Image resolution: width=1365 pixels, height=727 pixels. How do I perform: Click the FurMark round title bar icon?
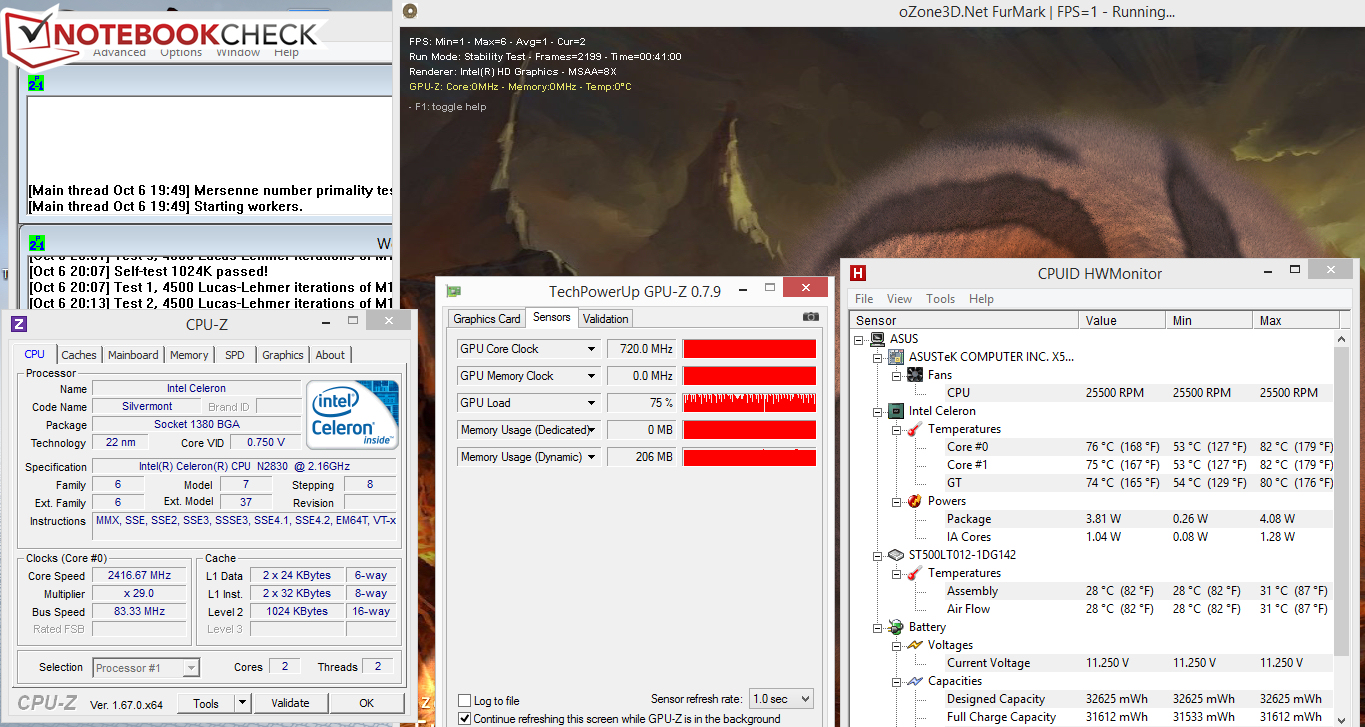411,11
